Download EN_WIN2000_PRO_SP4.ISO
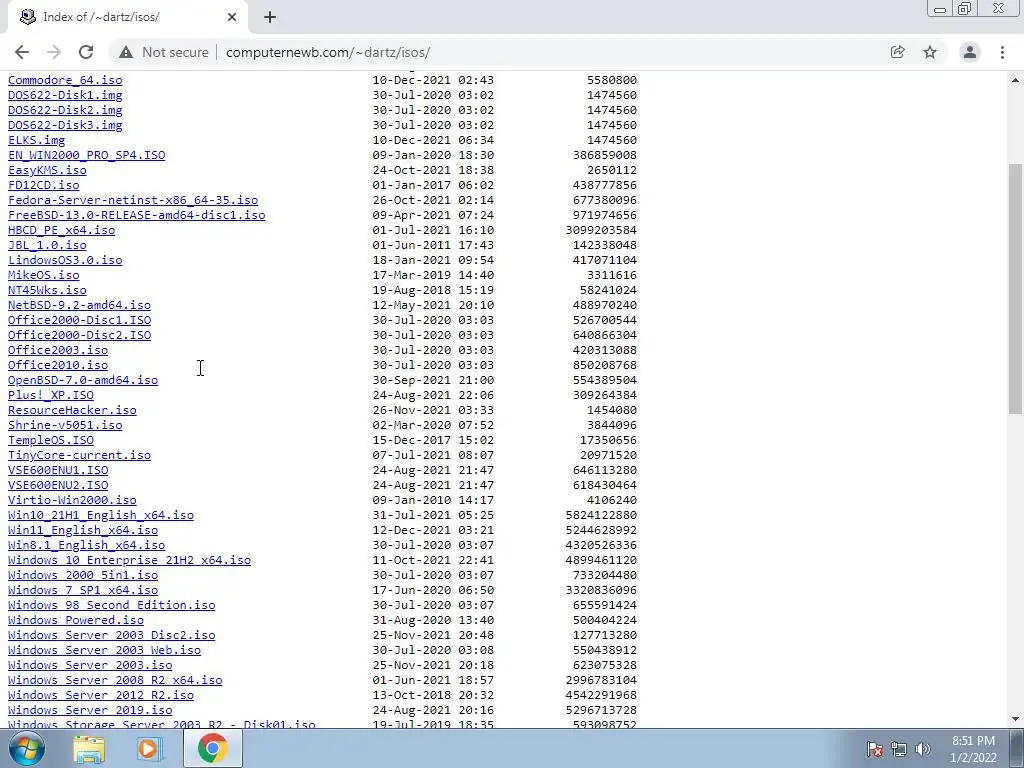Viewport: 1024px width, 768px height. click(x=86, y=155)
